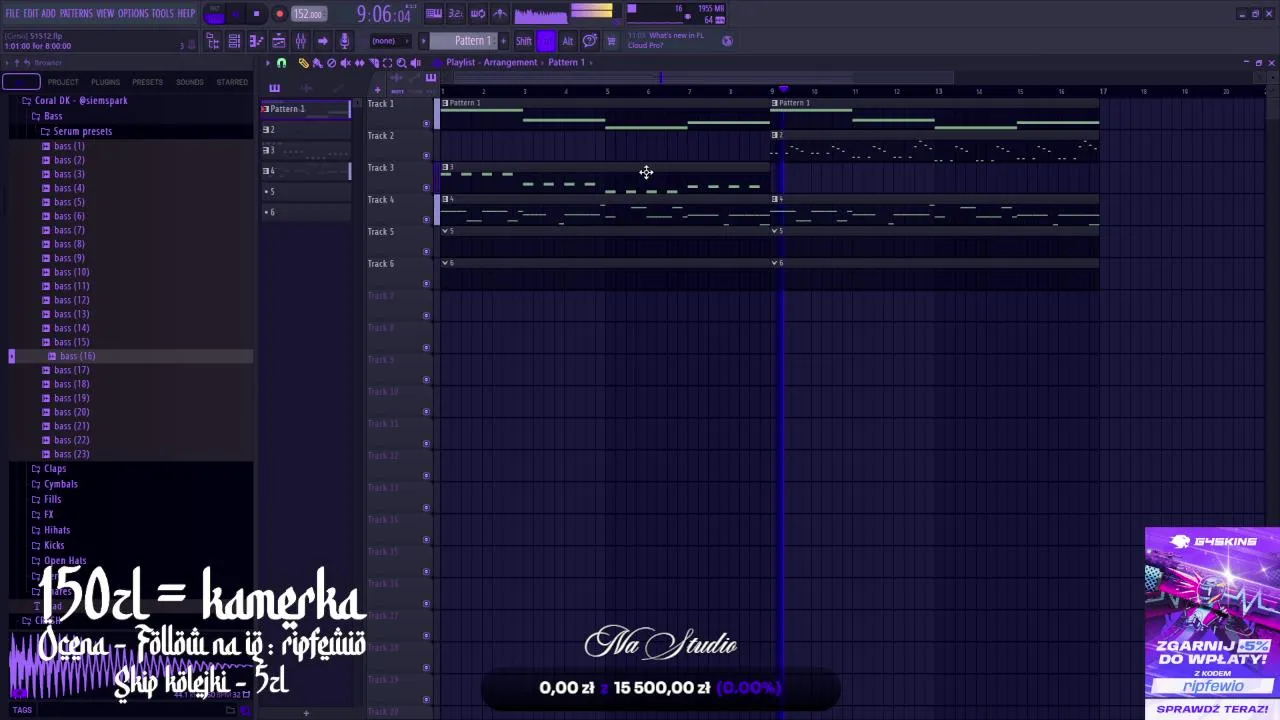Open the piano roll view icon
The height and width of the screenshot is (720, 1280).
pos(256,41)
